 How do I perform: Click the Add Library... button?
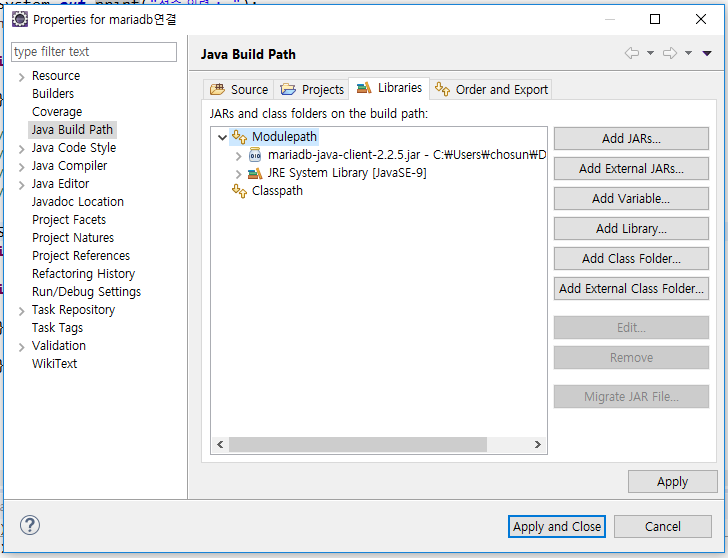pyautogui.click(x=631, y=228)
